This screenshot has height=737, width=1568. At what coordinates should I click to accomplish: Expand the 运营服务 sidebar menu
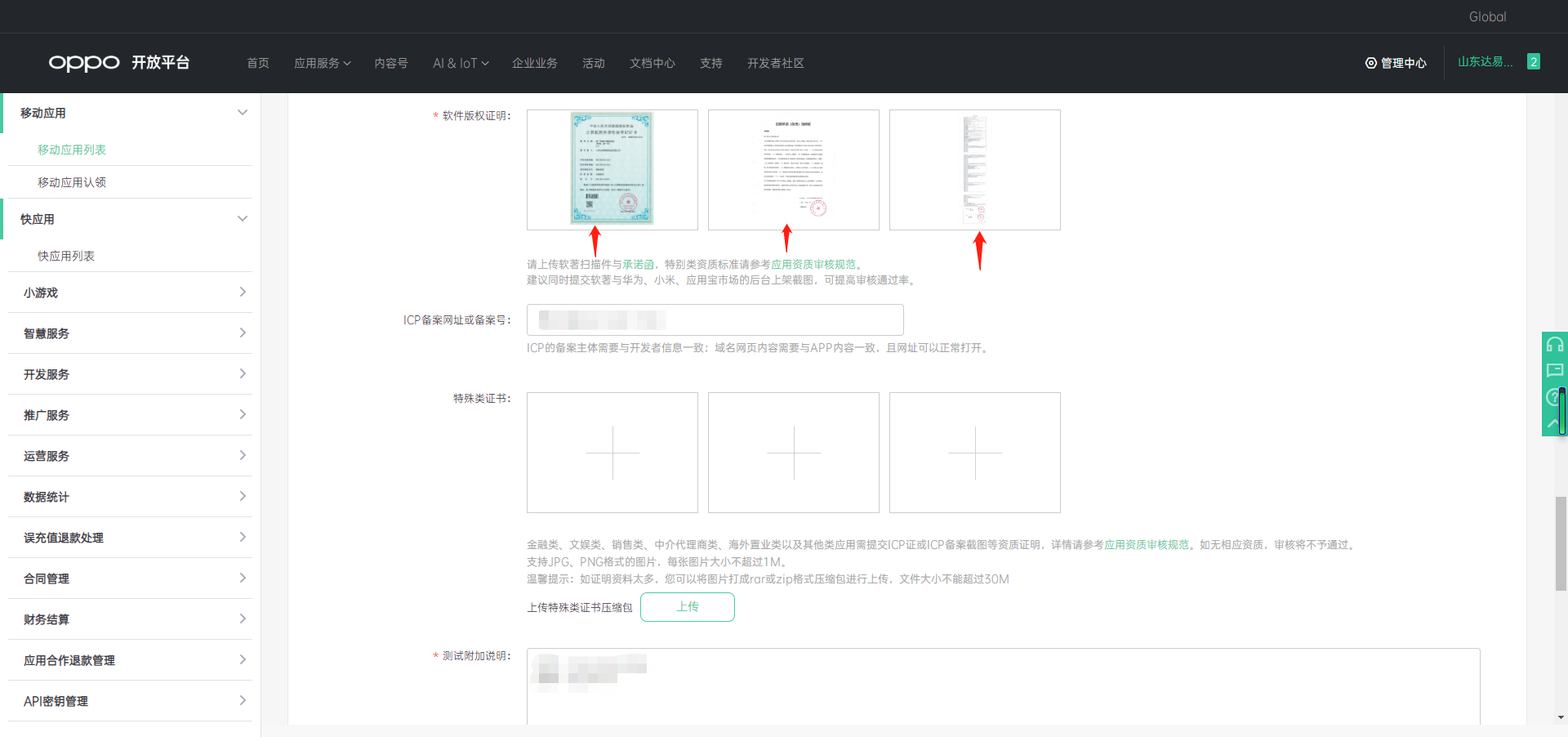tap(131, 456)
